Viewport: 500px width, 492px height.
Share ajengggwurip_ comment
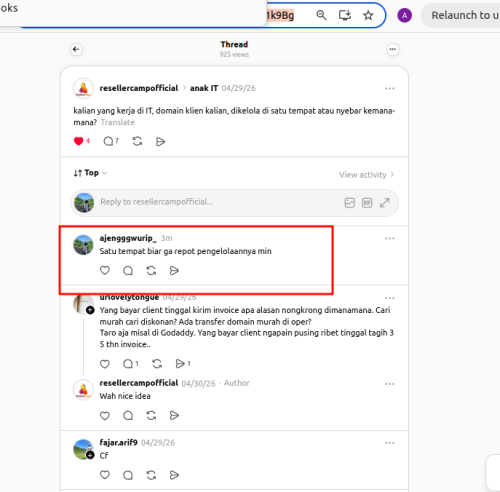pyautogui.click(x=174, y=270)
